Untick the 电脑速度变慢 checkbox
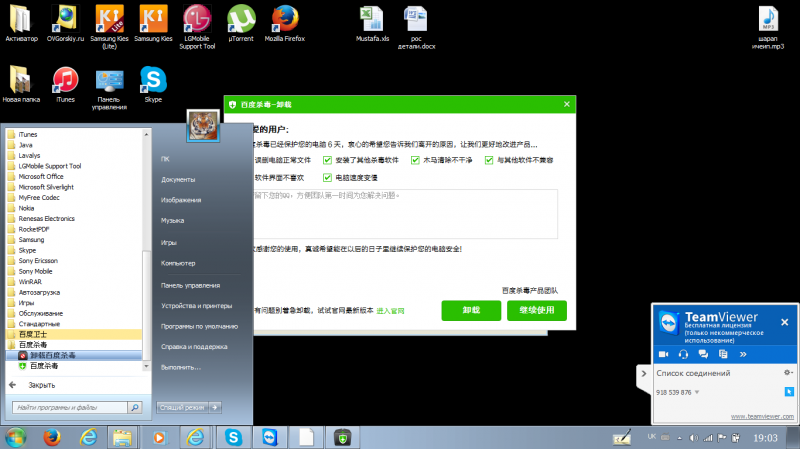This screenshot has height=449, width=800. point(327,178)
